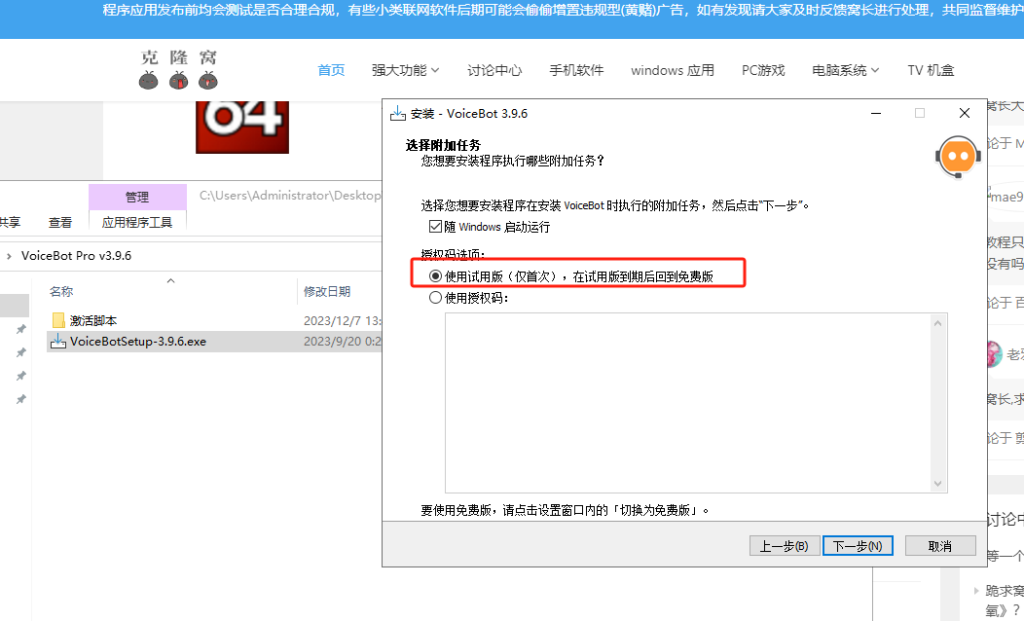Open the 共享 tab in Explorer
Viewport: 1024px width, 621px height.
(10, 223)
